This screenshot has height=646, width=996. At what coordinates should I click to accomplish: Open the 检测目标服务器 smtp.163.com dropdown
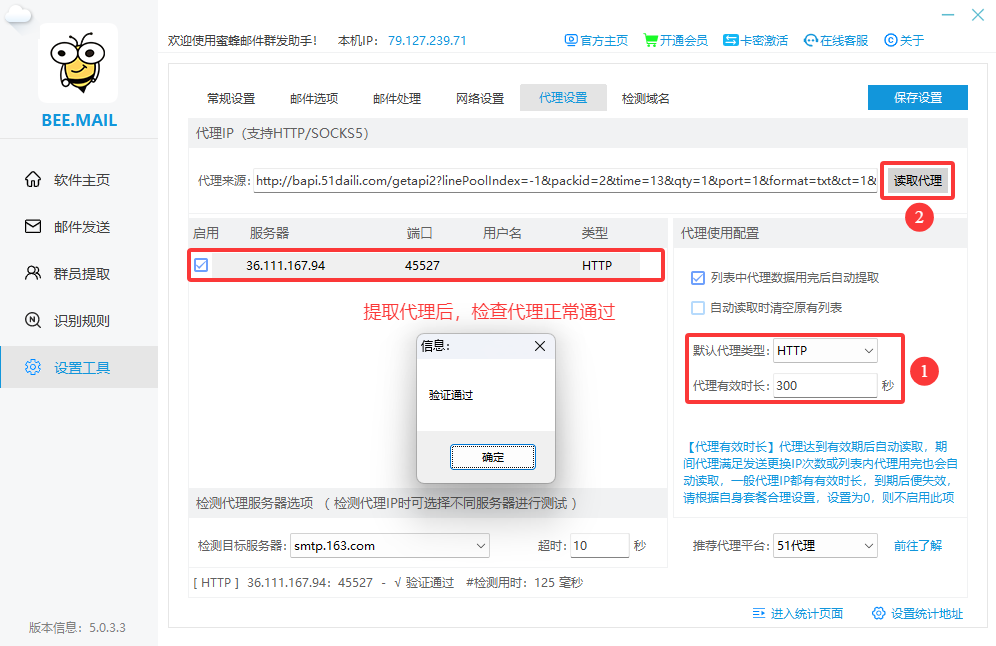389,546
